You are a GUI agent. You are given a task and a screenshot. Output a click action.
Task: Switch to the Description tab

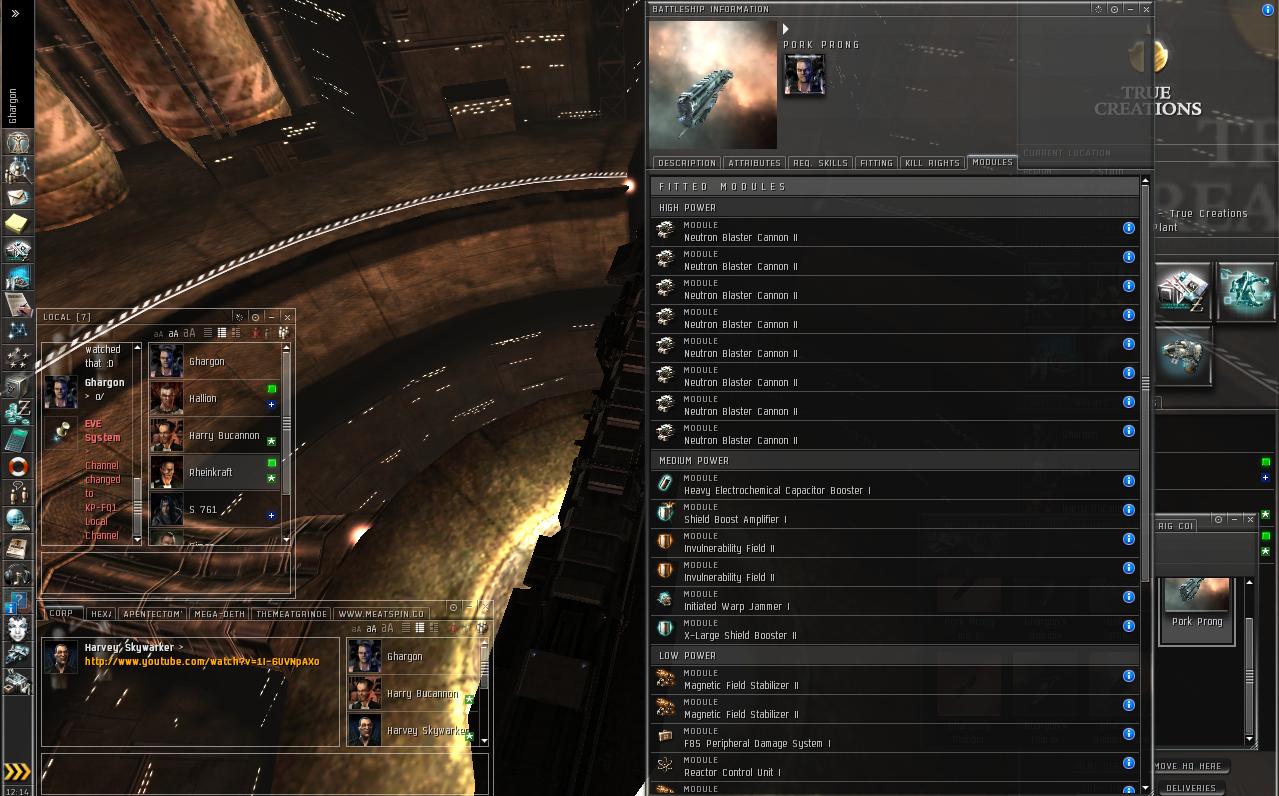click(686, 163)
